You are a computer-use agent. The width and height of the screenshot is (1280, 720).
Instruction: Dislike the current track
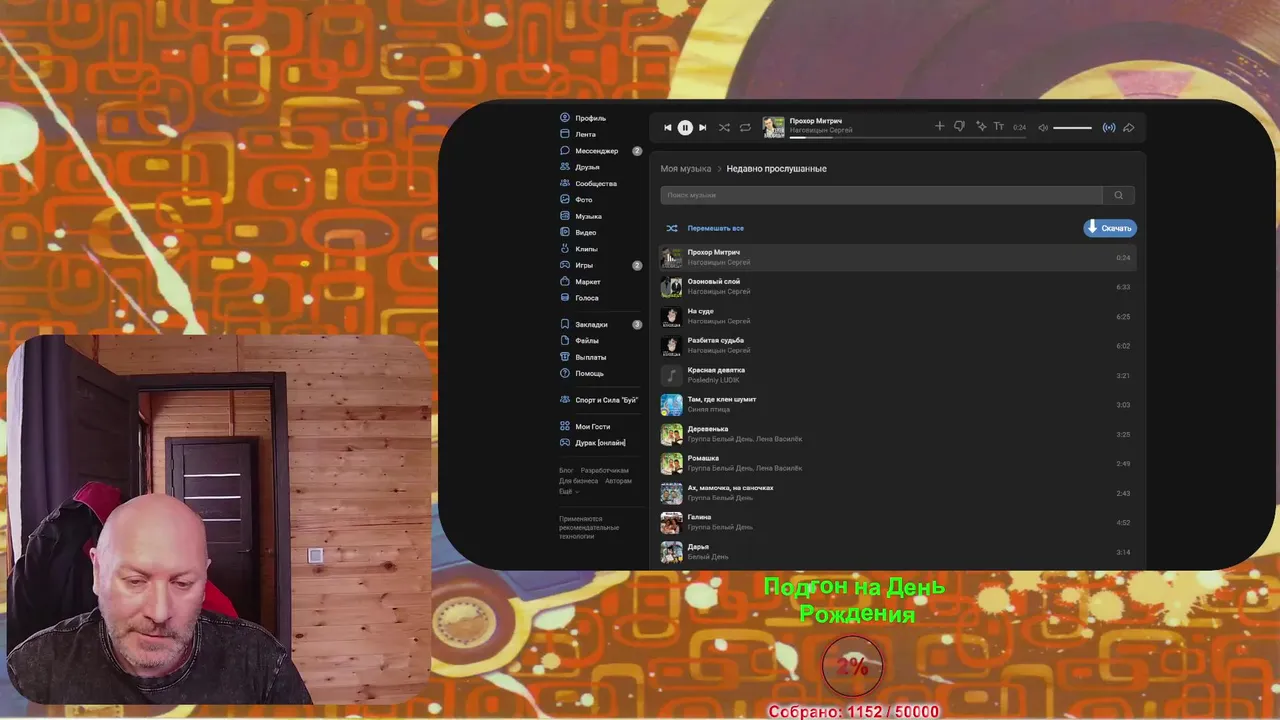coord(959,127)
